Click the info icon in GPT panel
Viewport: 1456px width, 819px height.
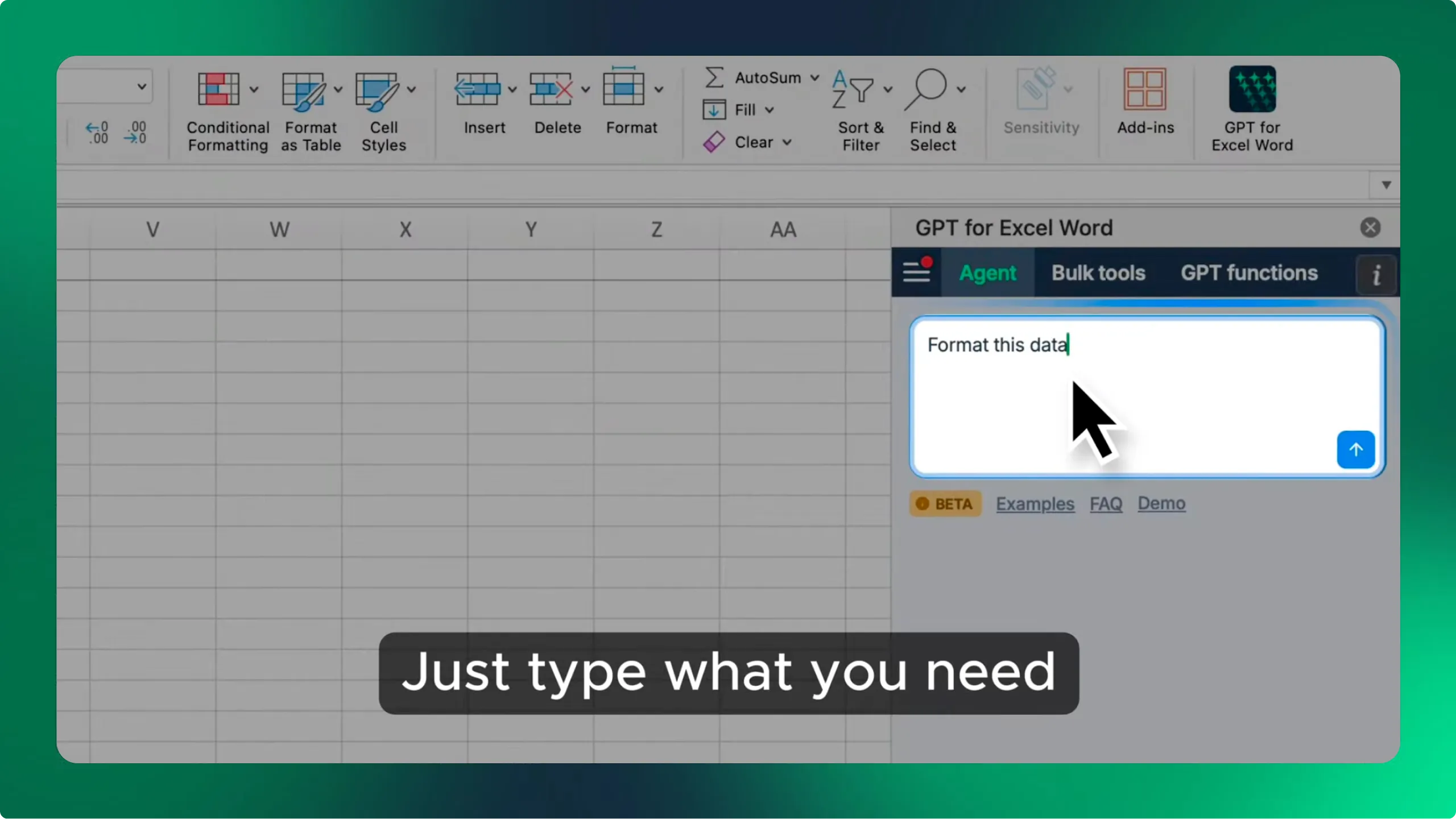[1376, 275]
